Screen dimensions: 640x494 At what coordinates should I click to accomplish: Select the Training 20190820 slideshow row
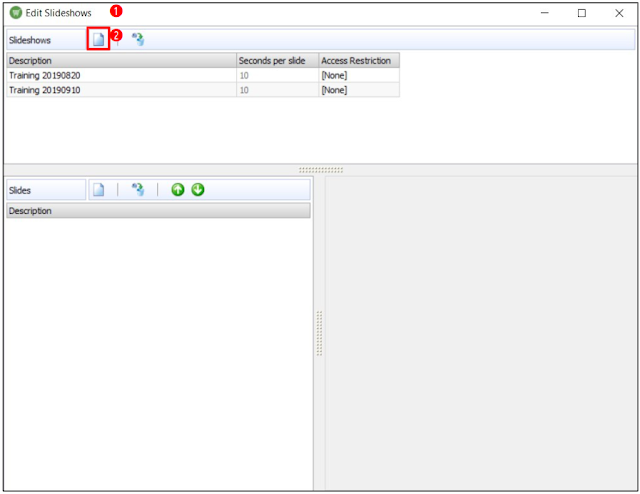point(203,75)
